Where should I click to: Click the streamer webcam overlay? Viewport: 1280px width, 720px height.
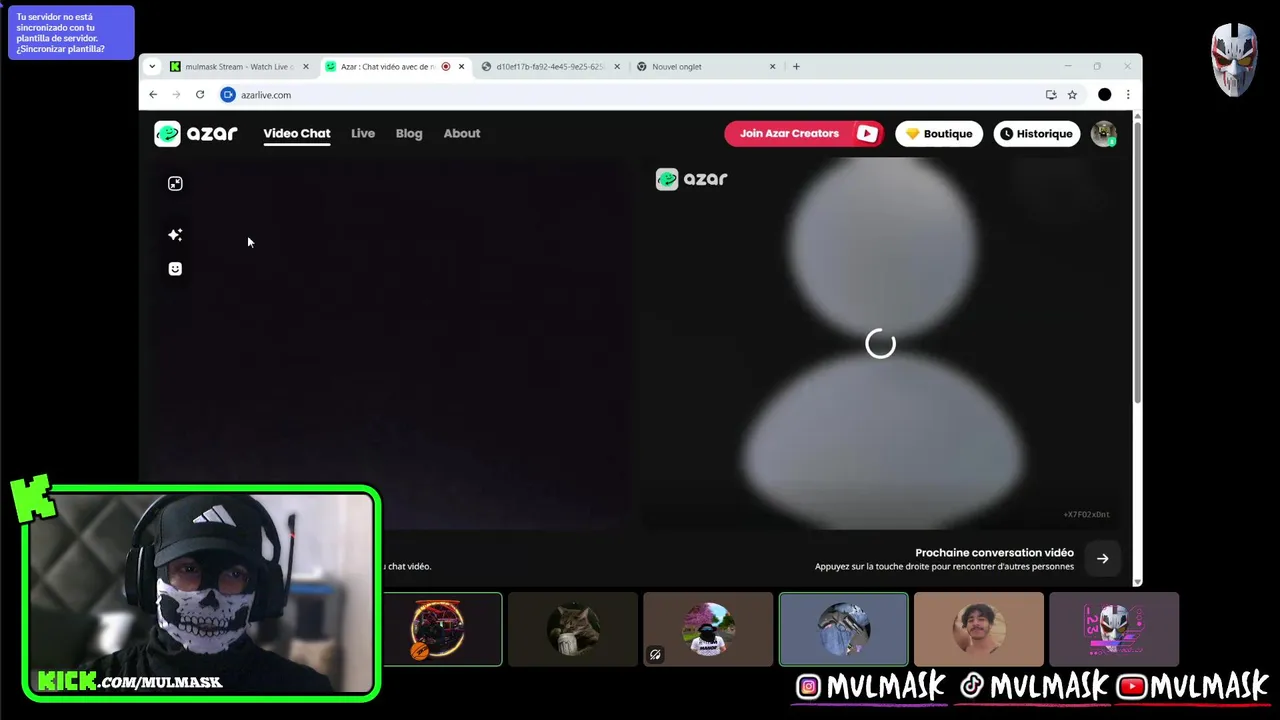(201, 593)
